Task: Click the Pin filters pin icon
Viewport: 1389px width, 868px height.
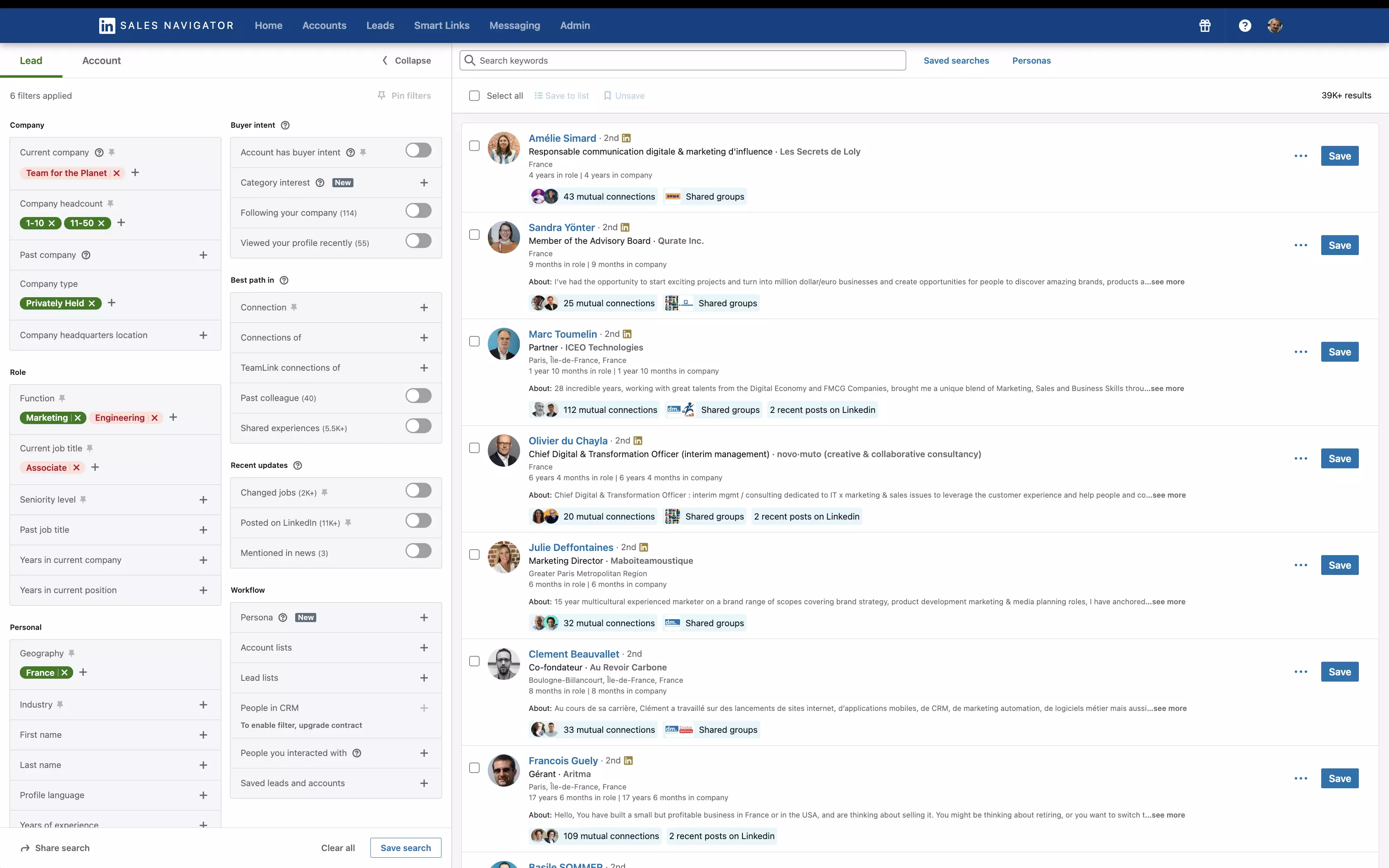Action: coord(382,95)
